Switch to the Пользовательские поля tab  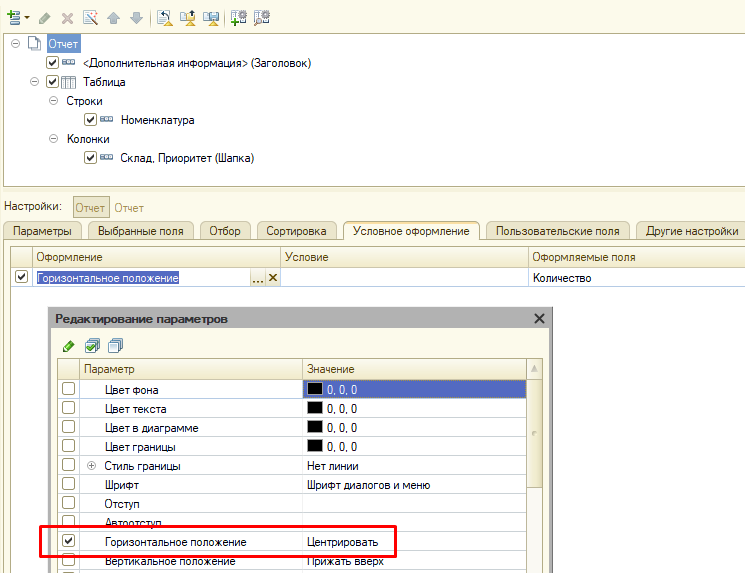557,231
